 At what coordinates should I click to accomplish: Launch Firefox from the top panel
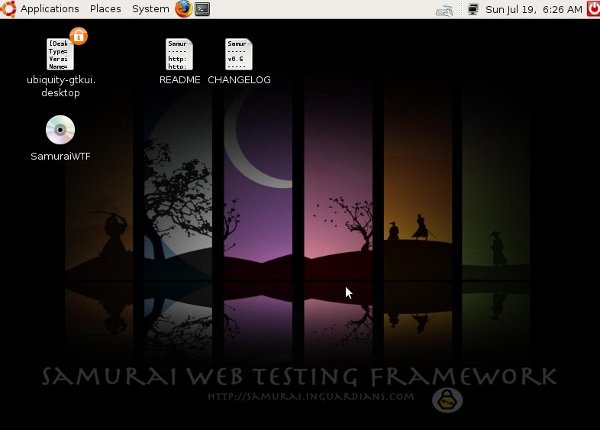coord(184,9)
